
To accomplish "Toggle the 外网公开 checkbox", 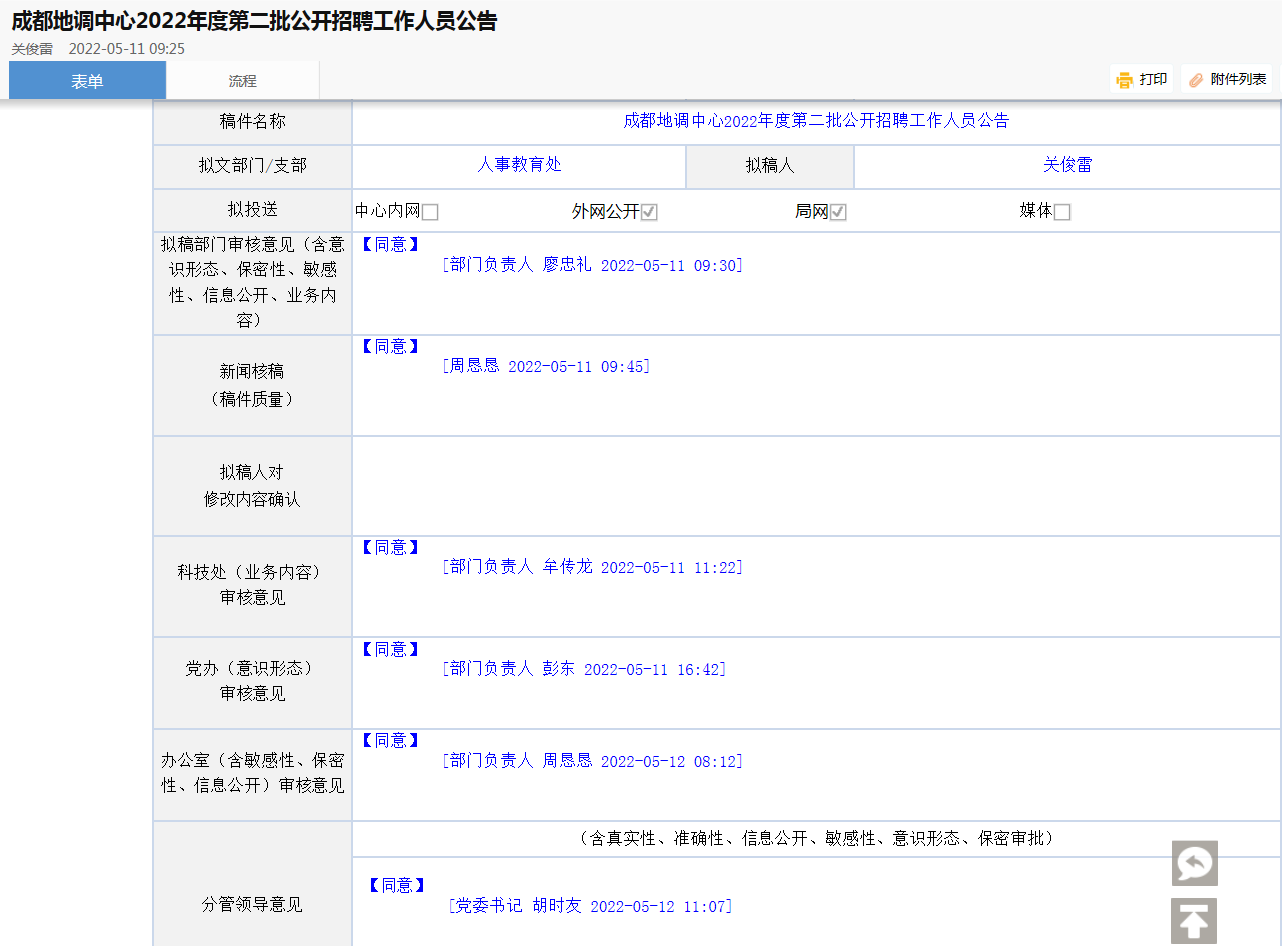I will click(649, 212).
